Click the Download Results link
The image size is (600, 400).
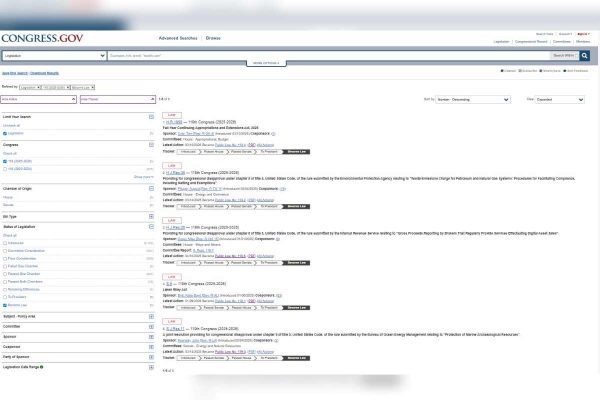pyautogui.click(x=44, y=73)
